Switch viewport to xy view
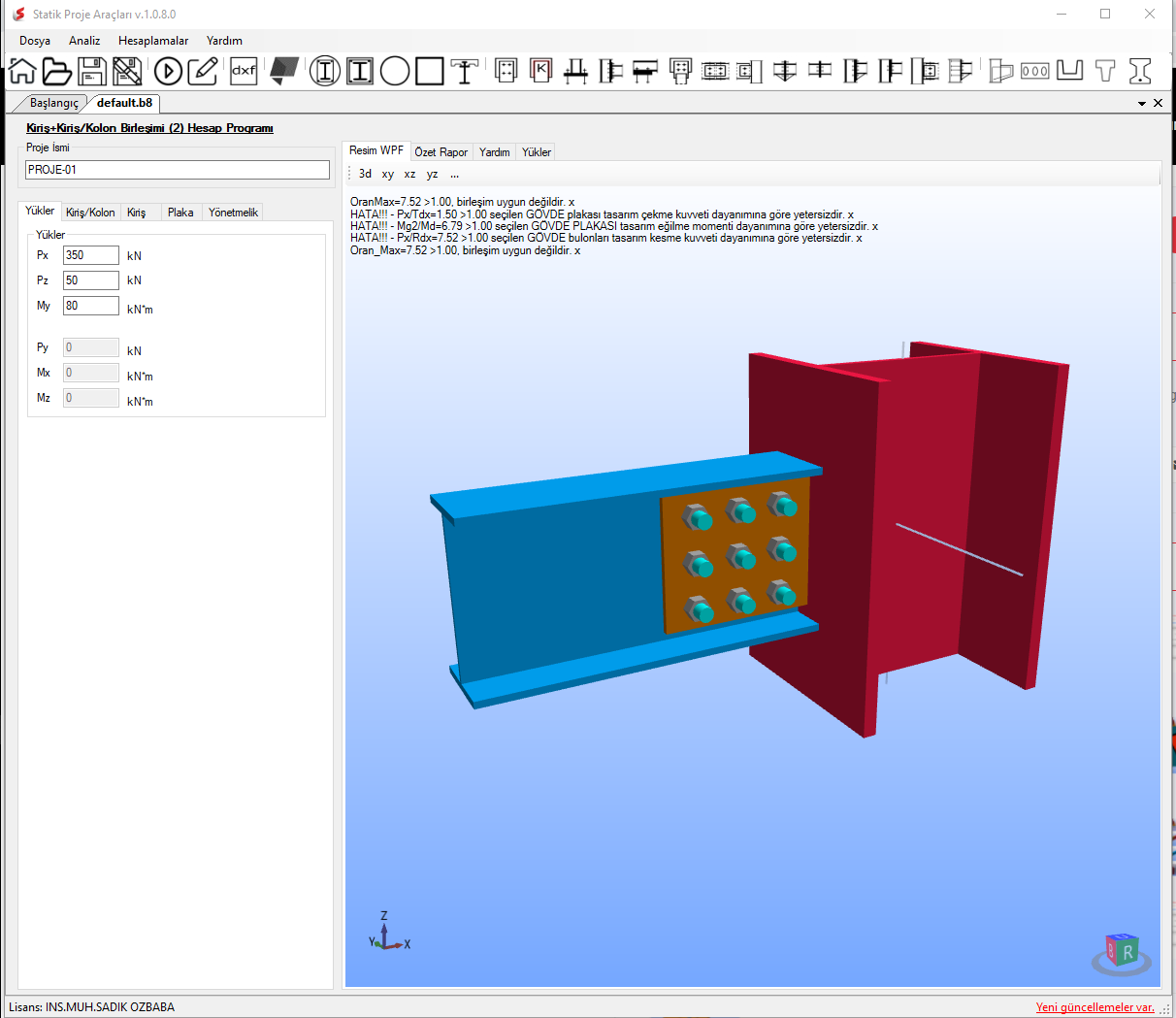The width and height of the screenshot is (1176, 1018). 387,174
